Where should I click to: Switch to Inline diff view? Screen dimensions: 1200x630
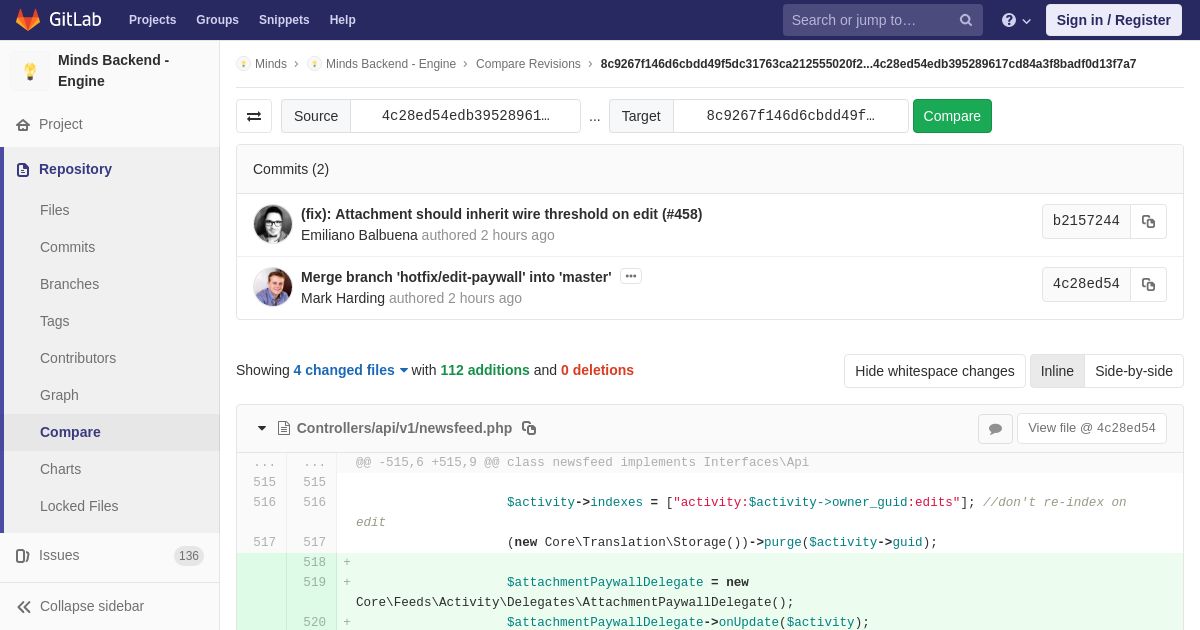[1057, 371]
